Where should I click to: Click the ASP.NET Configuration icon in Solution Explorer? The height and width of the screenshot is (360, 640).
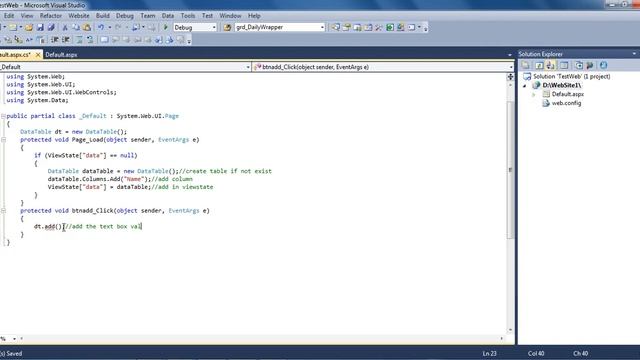tap(590, 65)
